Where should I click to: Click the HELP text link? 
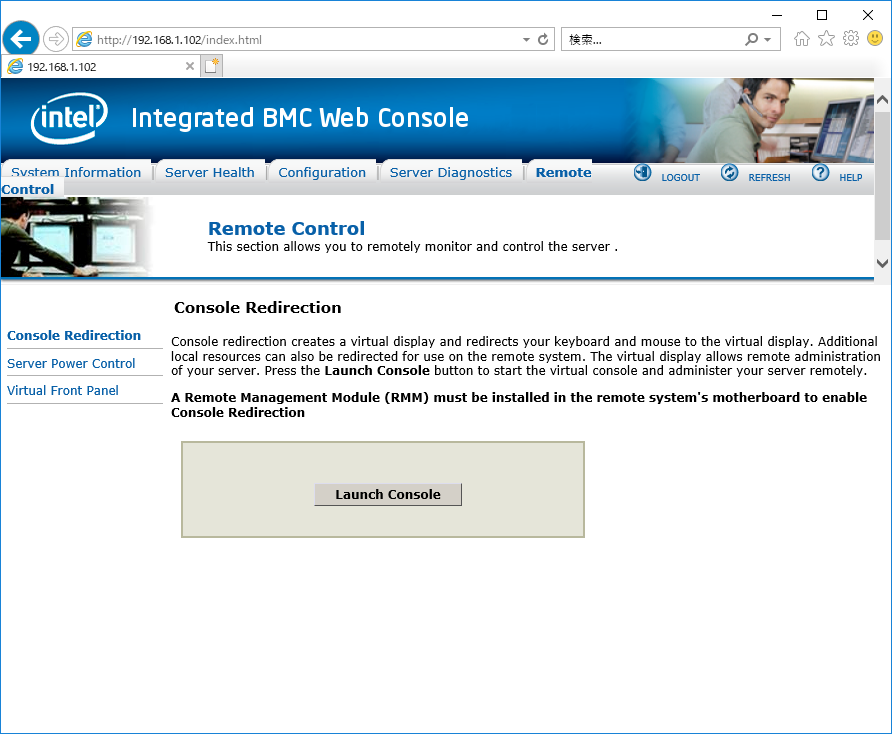point(850,178)
